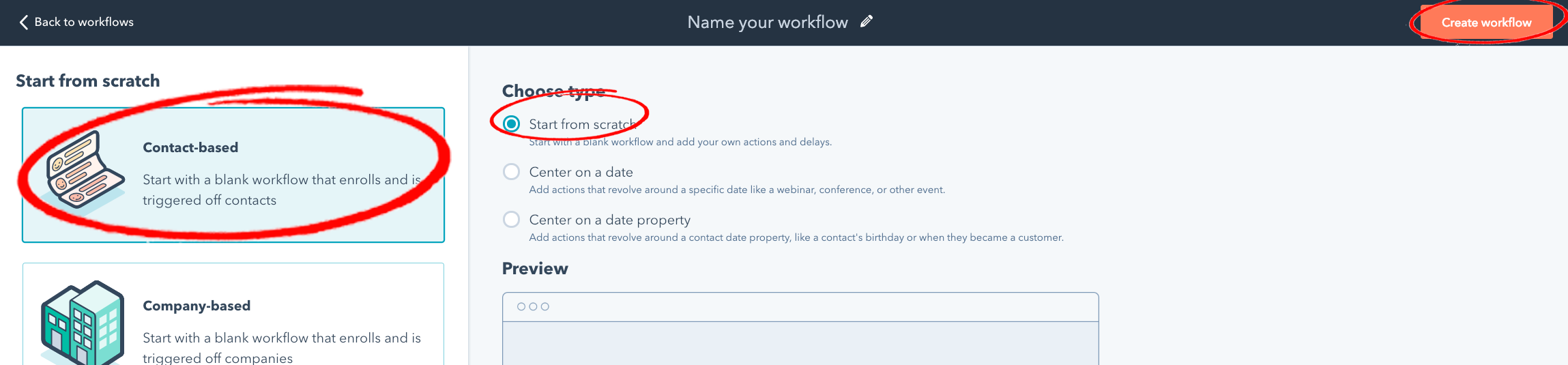The image size is (1568, 365).
Task: Select the Start from scratch radio button
Action: (x=511, y=123)
